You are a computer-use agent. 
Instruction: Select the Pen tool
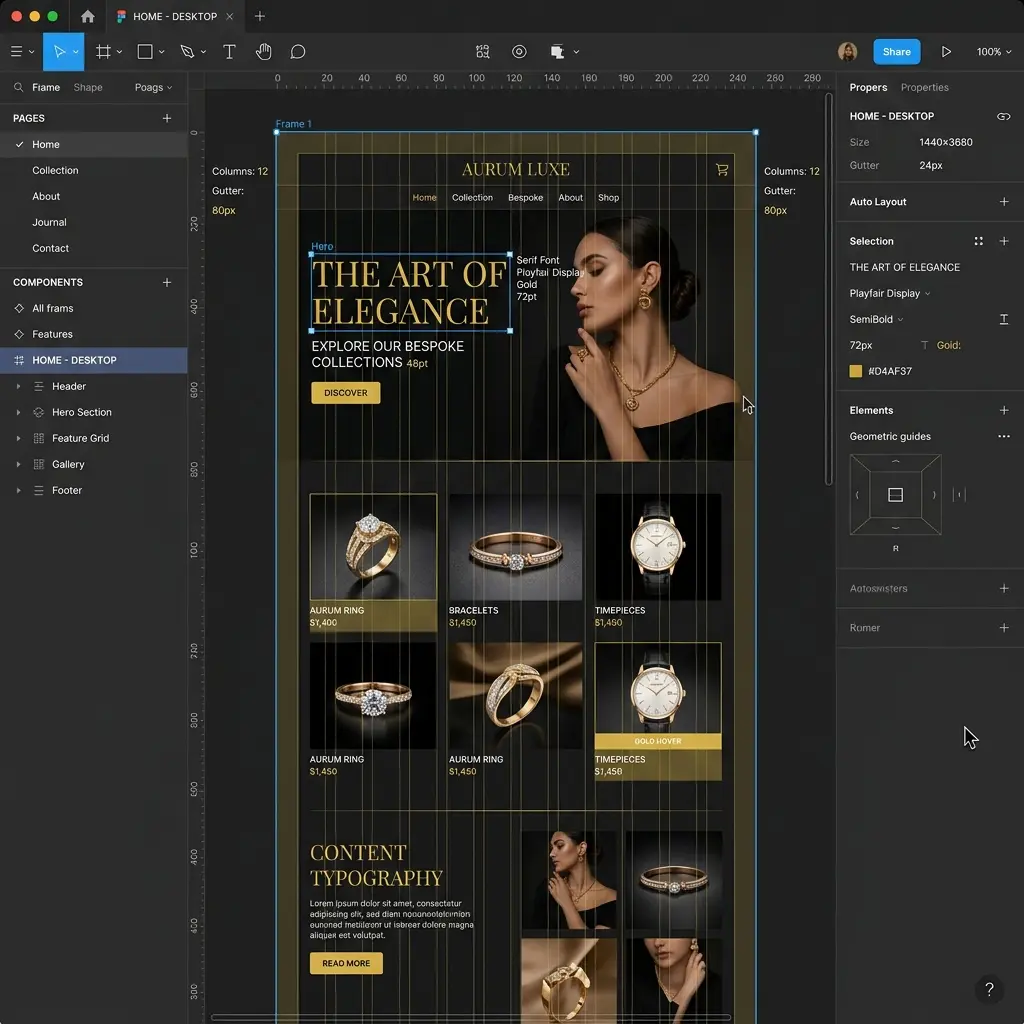(187, 52)
